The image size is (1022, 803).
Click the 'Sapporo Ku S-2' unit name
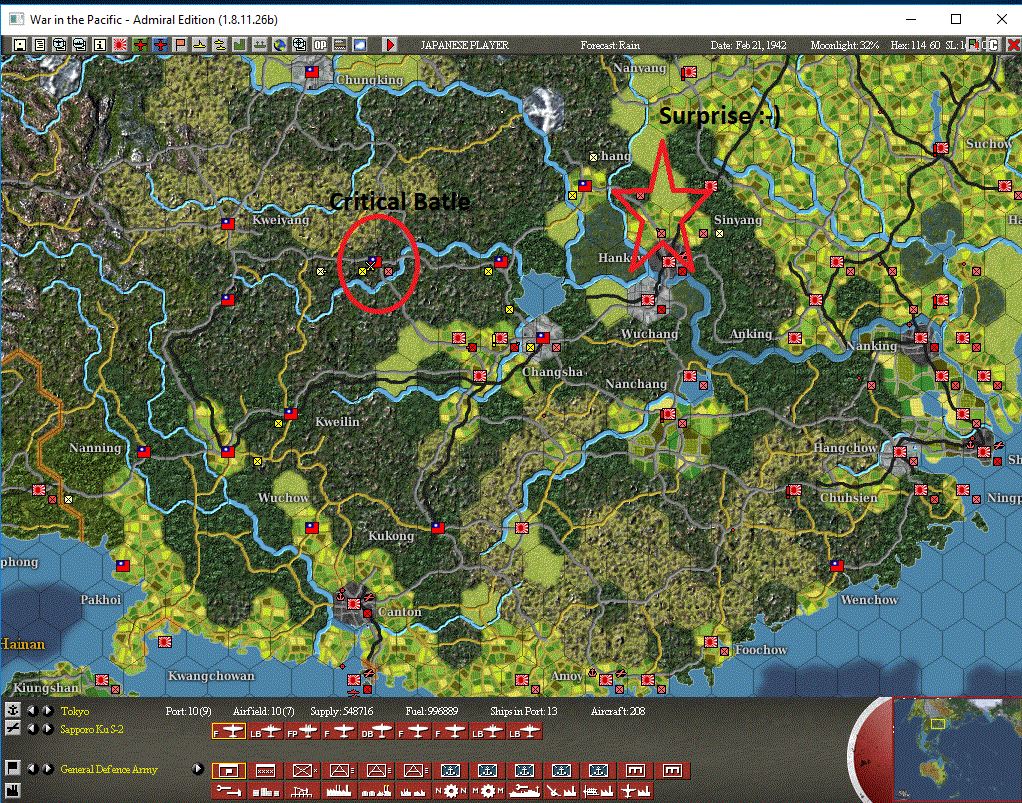(92, 729)
